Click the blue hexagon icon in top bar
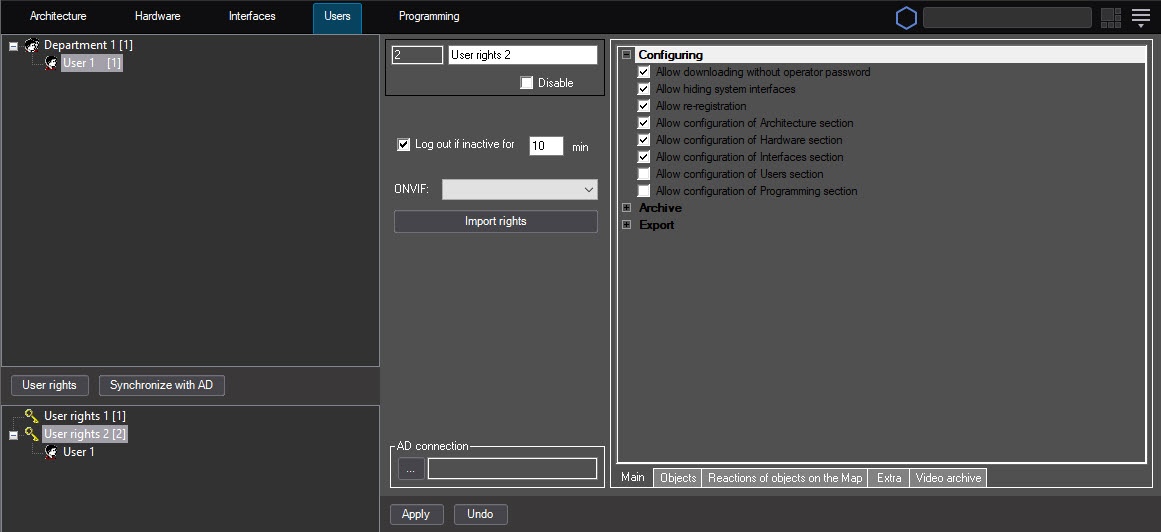 (906, 18)
